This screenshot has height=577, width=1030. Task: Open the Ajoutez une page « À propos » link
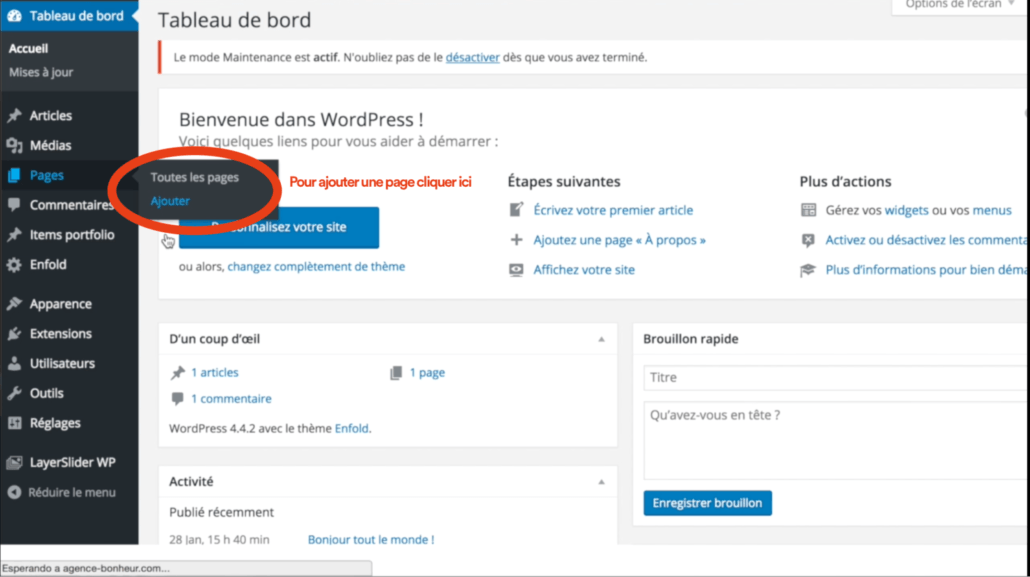click(x=619, y=241)
